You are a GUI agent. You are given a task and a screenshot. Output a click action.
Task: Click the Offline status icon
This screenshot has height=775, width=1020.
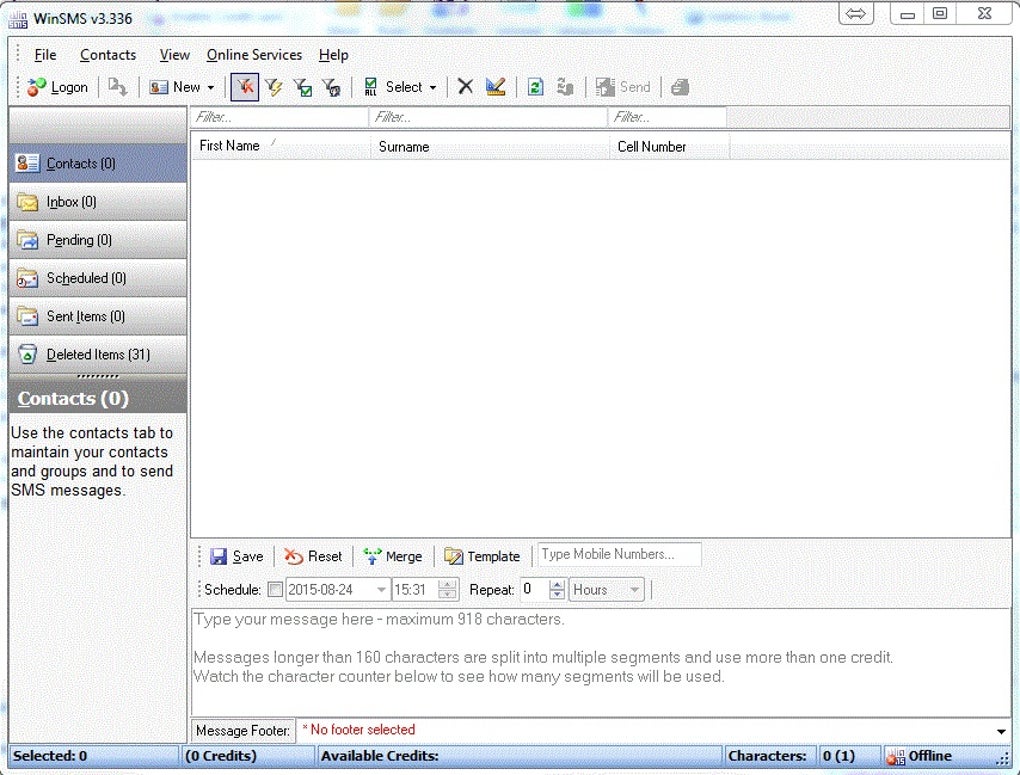click(x=896, y=757)
